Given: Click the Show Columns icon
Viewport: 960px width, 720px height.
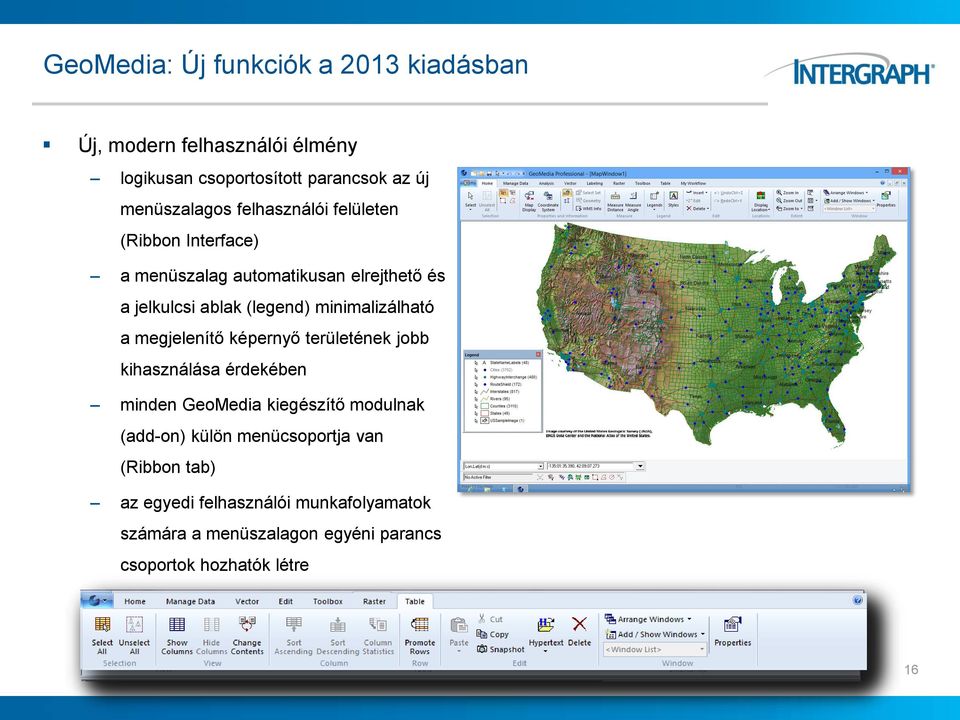Looking at the screenshot, I should (x=177, y=624).
